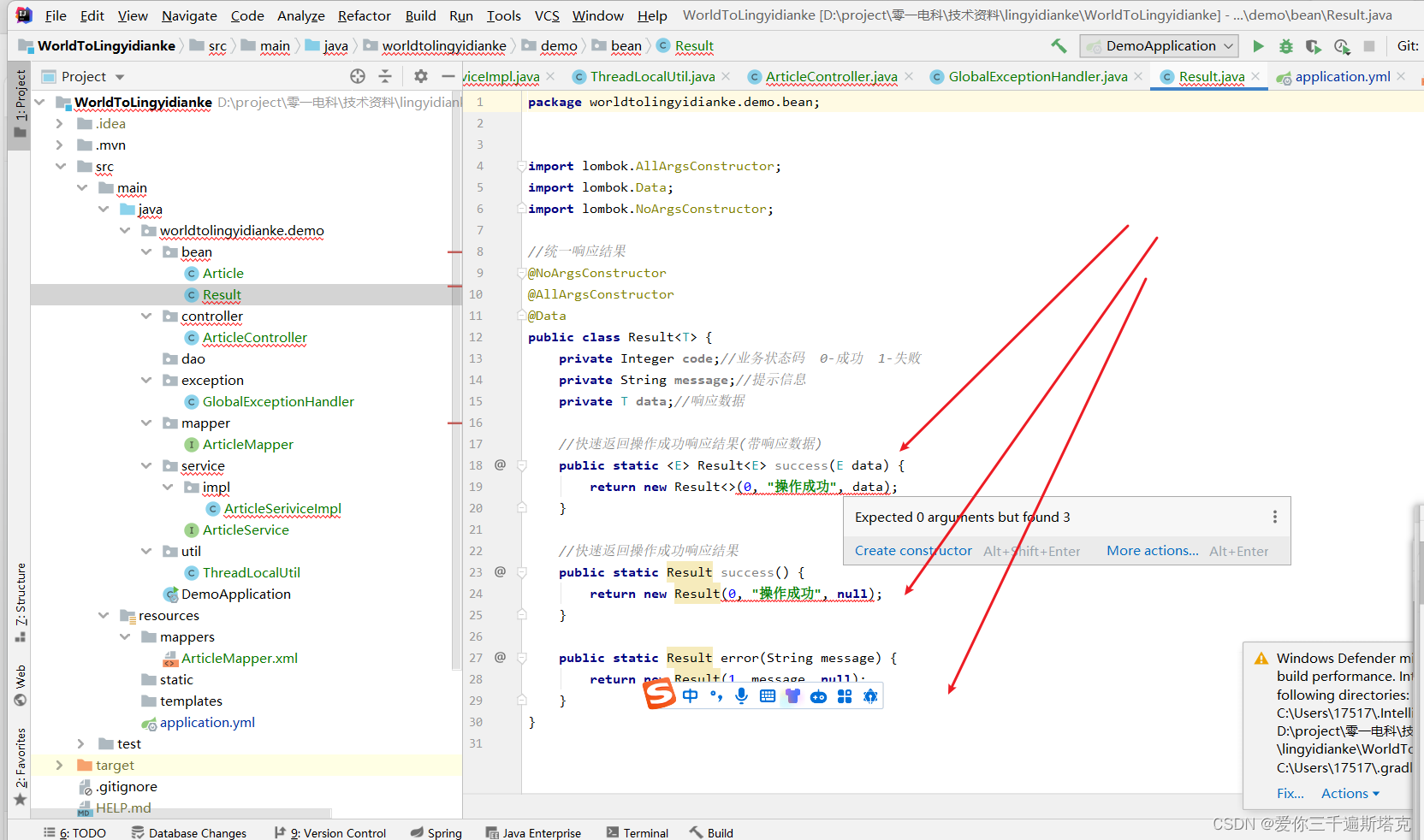Viewport: 1424px width, 840px height.
Task: Switch Sogou input to English mode
Action: pyautogui.click(x=691, y=695)
